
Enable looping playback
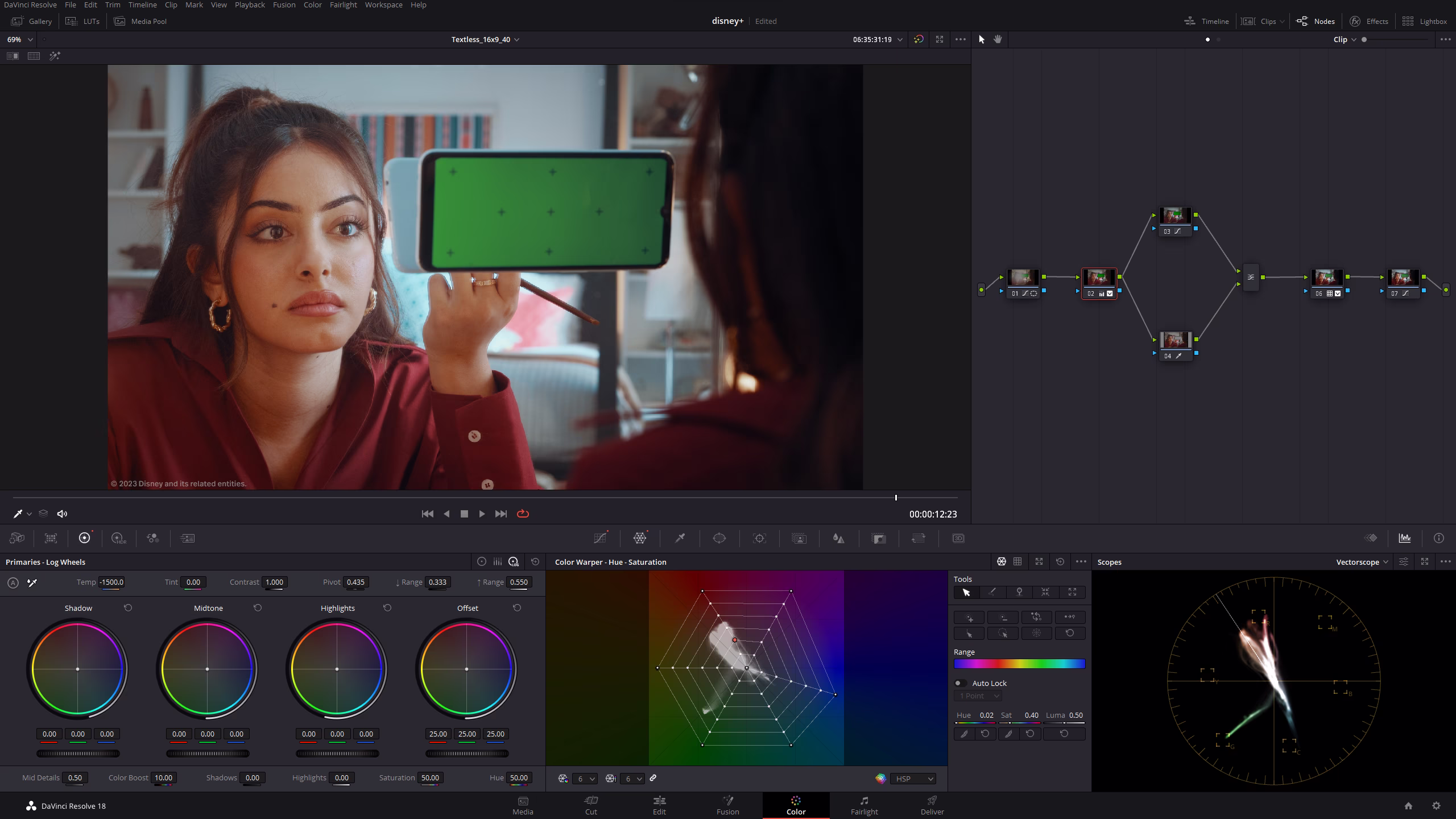(523, 514)
